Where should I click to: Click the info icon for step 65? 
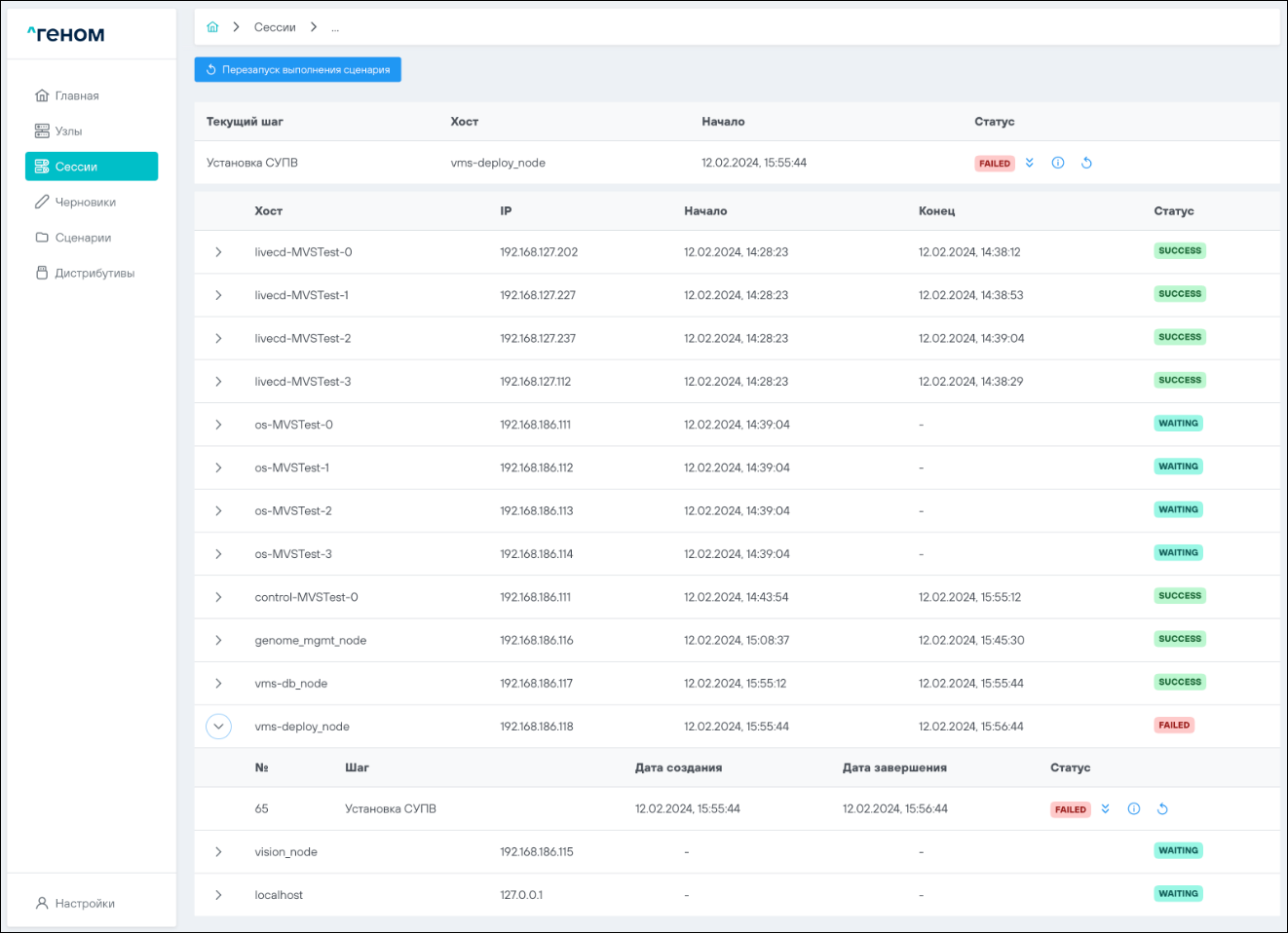pos(1133,809)
